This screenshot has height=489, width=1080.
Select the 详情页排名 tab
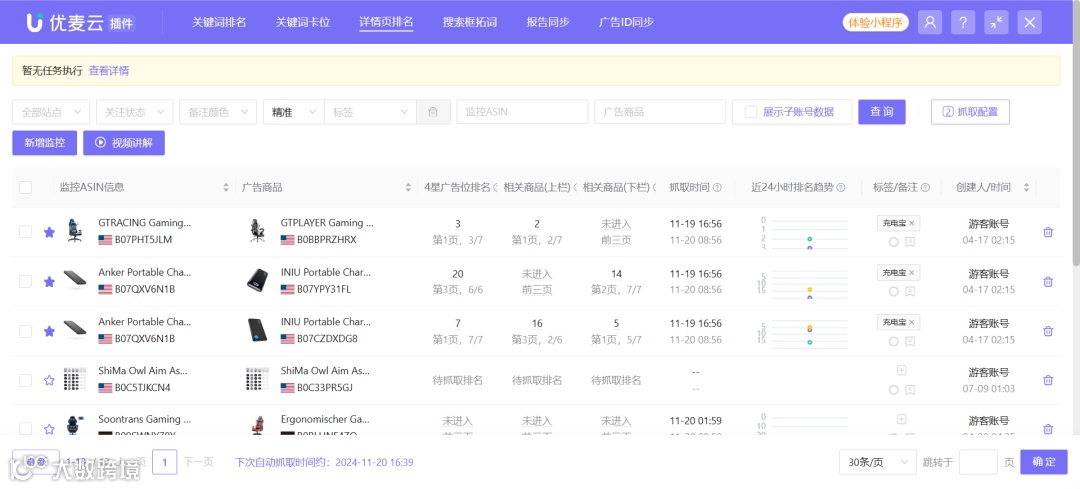[386, 22]
